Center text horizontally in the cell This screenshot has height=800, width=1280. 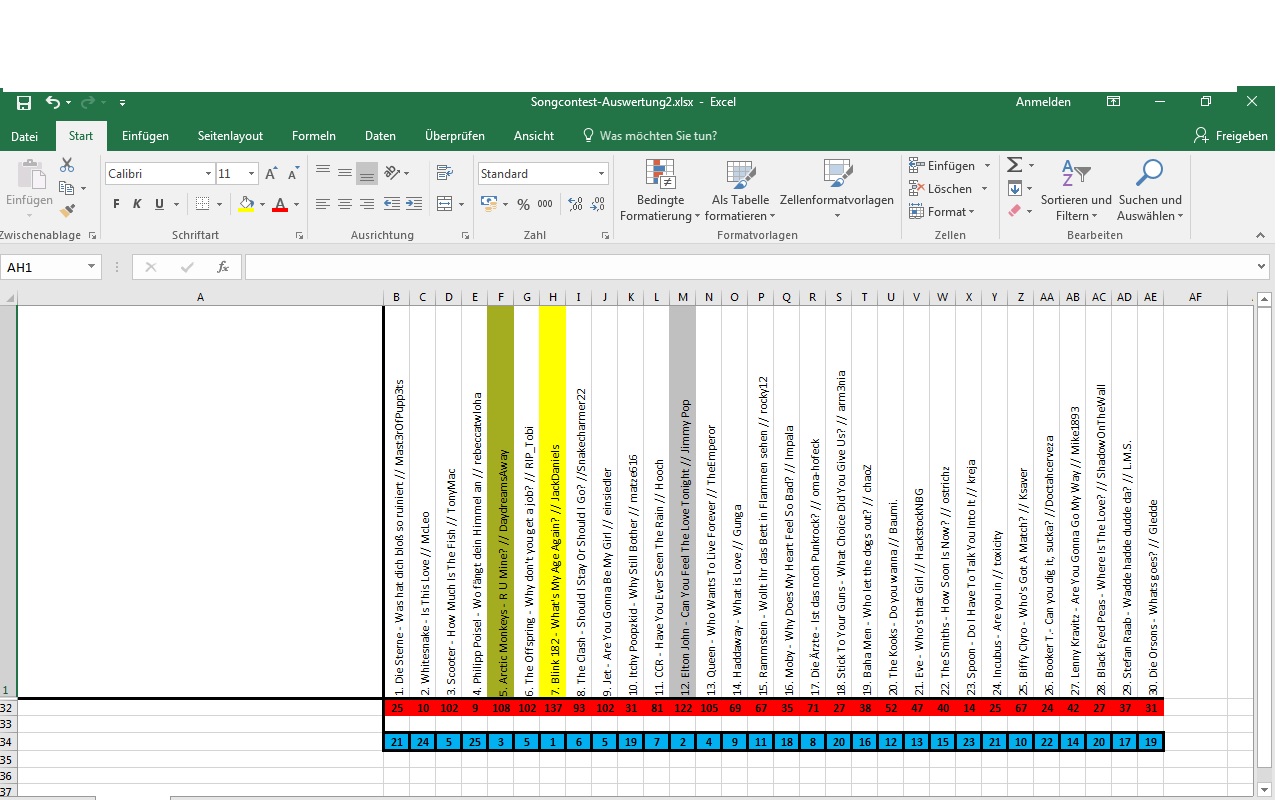tap(345, 204)
